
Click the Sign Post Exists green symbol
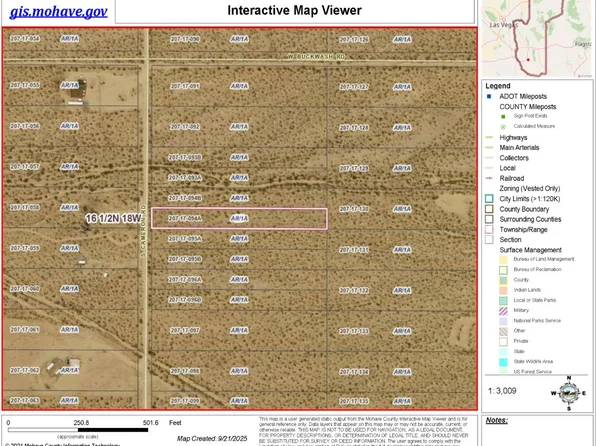pyautogui.click(x=503, y=116)
